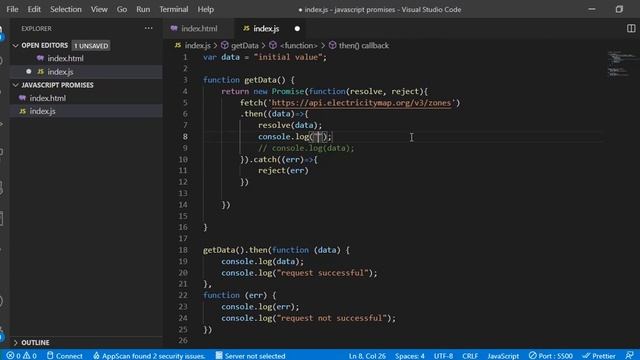640x360 pixels.
Task: Open index.js in JavaScript Promises folder
Action: tap(42, 111)
